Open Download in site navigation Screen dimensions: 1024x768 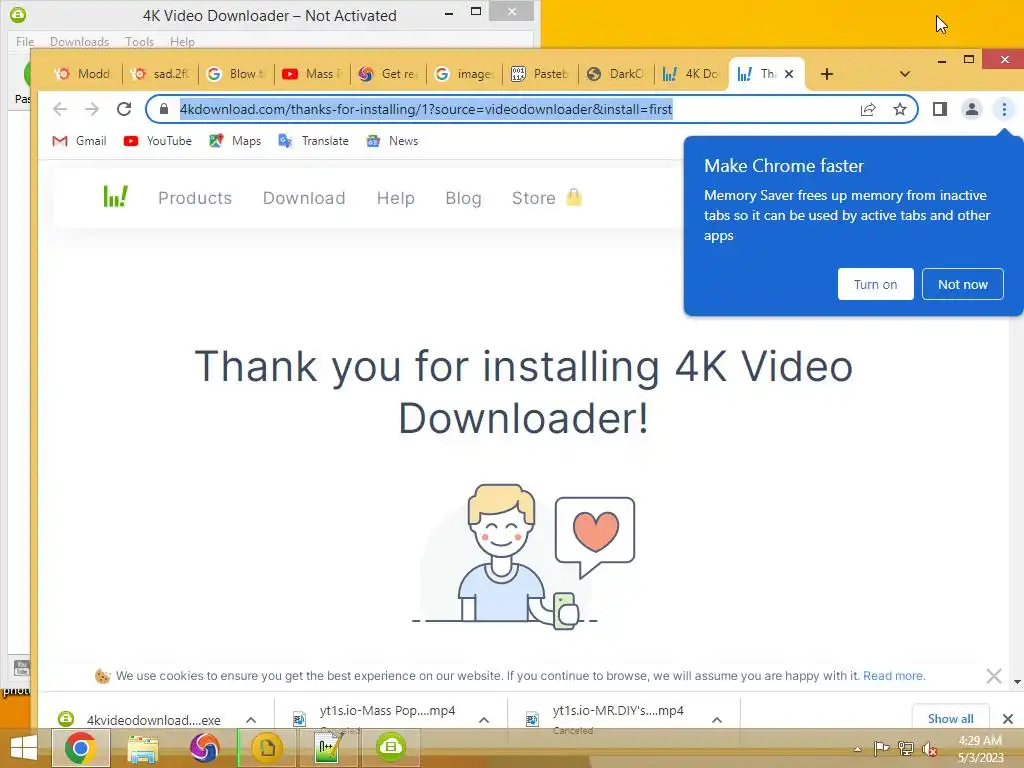click(x=304, y=198)
